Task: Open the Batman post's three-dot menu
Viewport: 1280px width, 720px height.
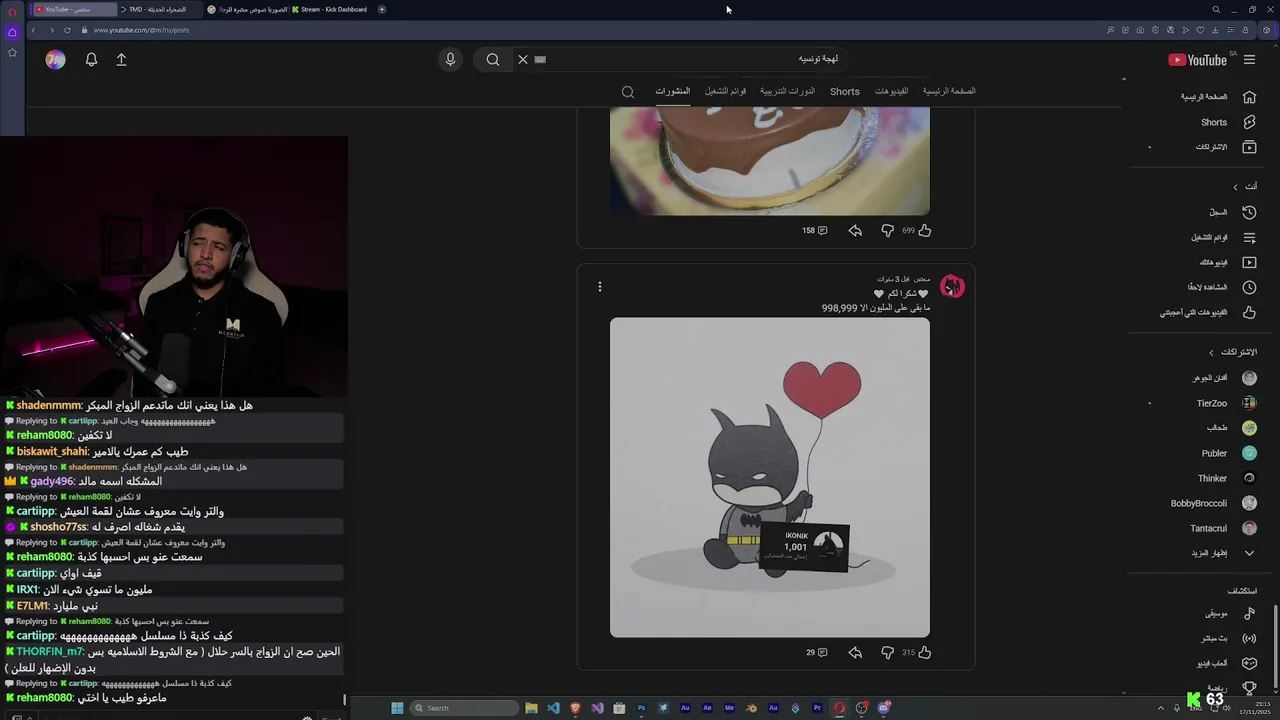Action: (x=599, y=287)
